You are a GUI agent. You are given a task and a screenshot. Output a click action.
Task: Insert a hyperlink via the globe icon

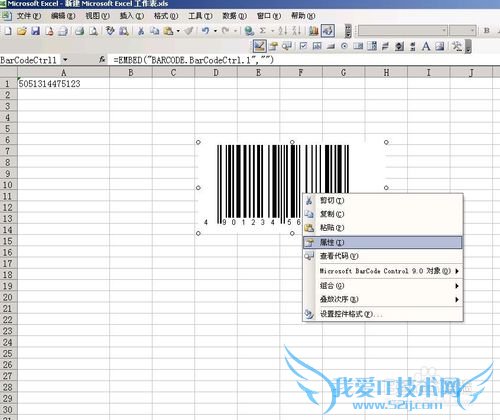(x=249, y=31)
